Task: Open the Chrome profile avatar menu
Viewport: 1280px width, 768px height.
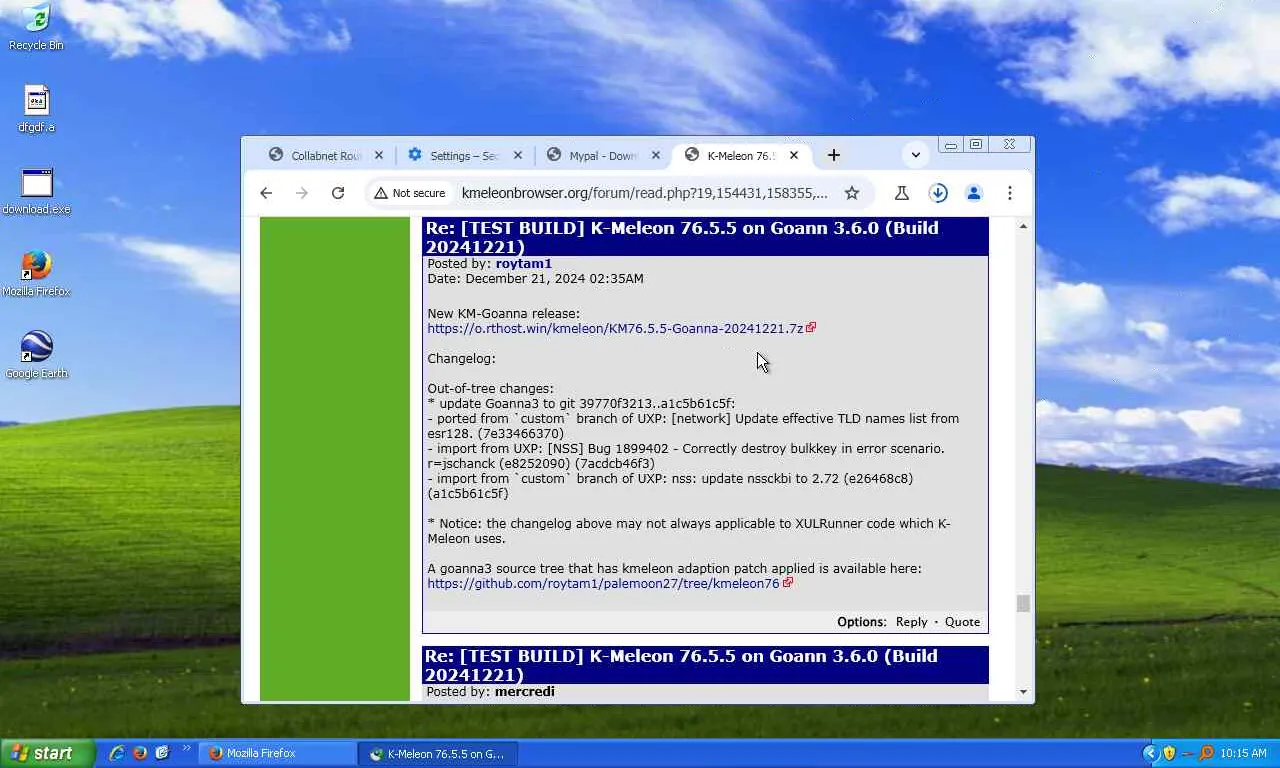Action: [x=974, y=193]
